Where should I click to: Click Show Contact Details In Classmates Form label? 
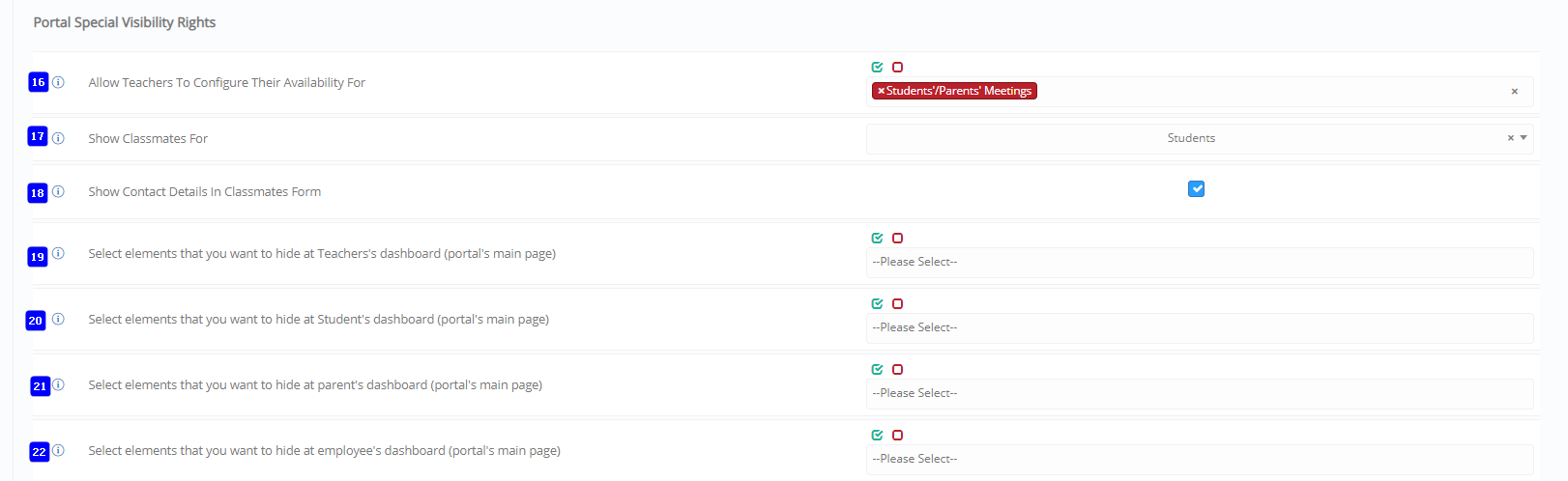(x=204, y=191)
